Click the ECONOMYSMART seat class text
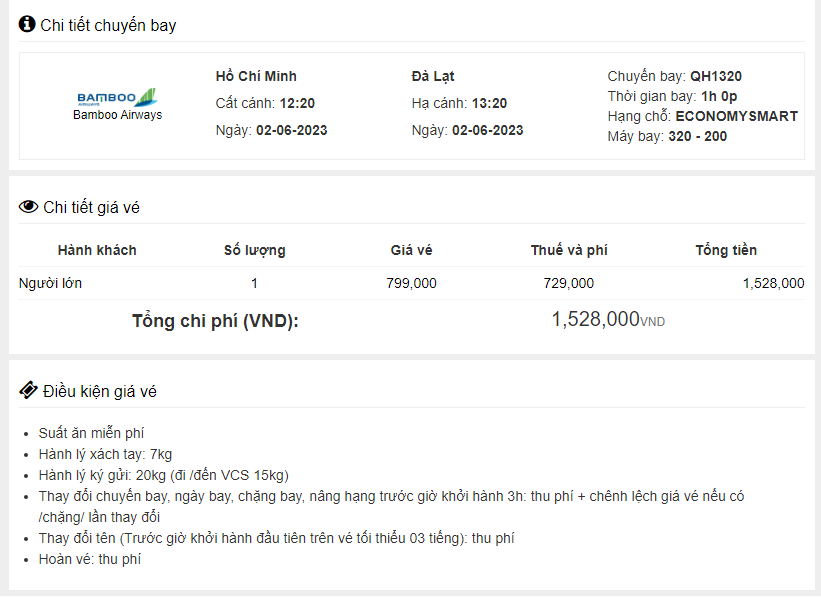The image size is (821, 598). pyautogui.click(x=736, y=116)
